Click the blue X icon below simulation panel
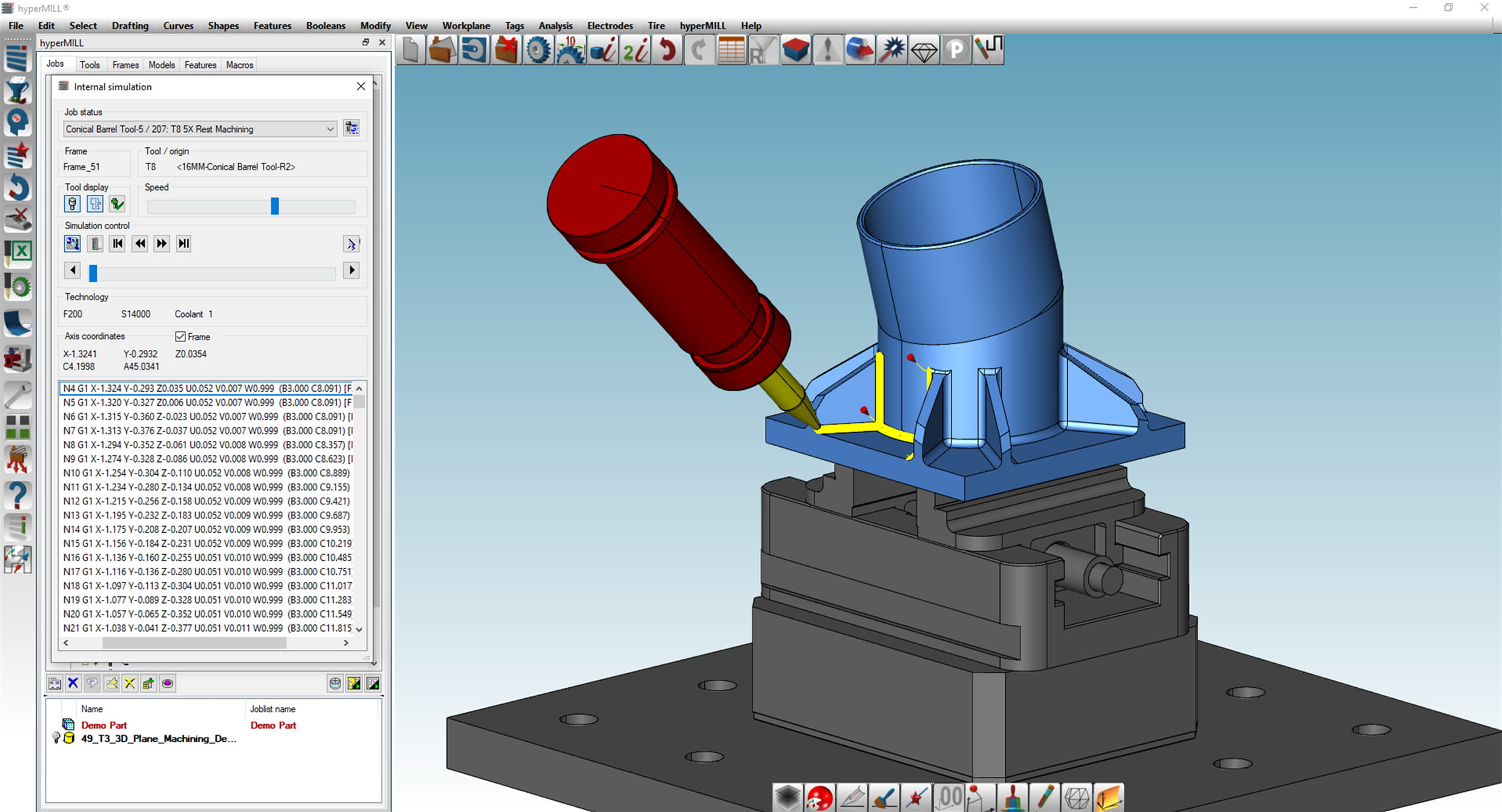The height and width of the screenshot is (812, 1502). [73, 683]
